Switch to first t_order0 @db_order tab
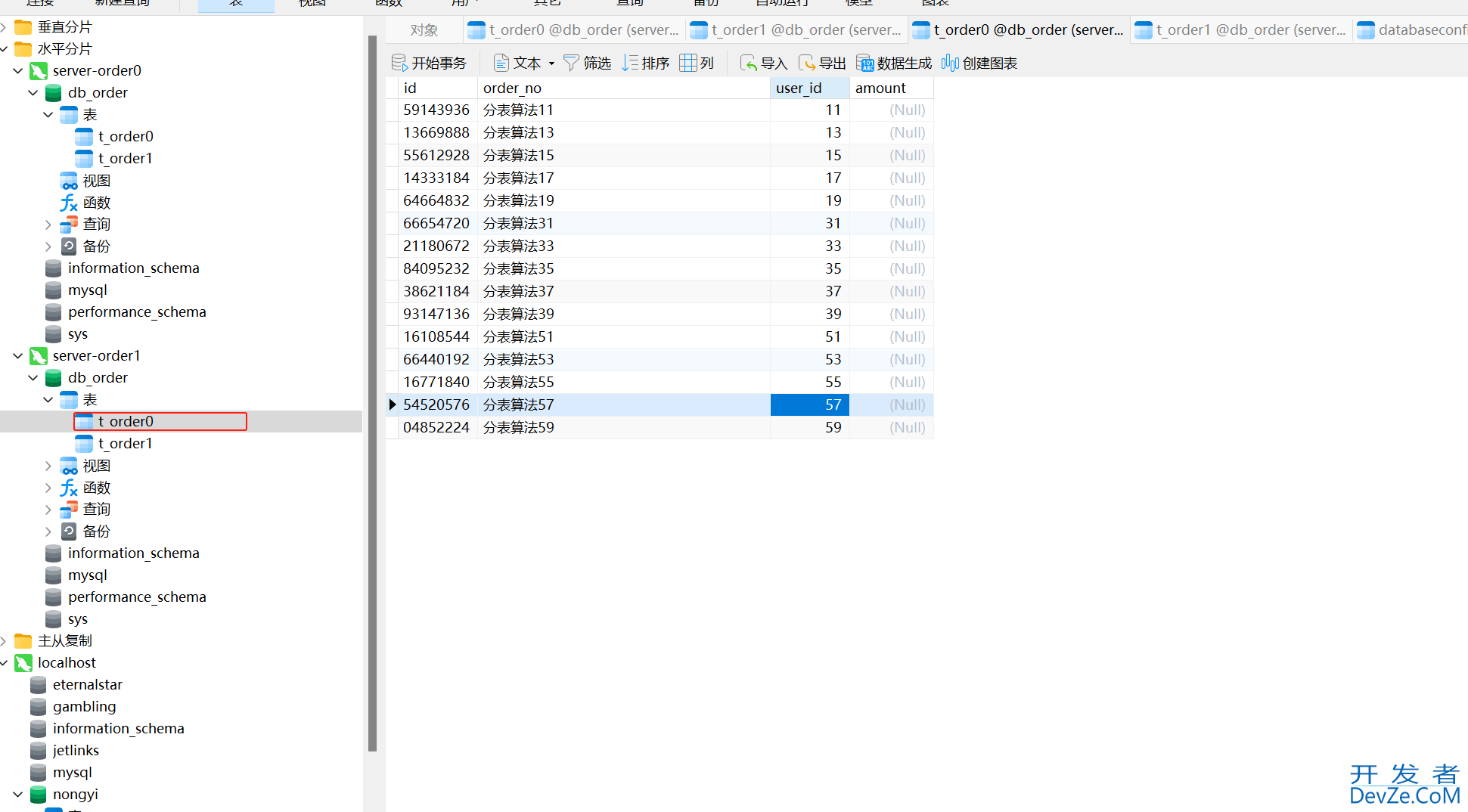Viewport: 1468px width, 812px height. 574,30
